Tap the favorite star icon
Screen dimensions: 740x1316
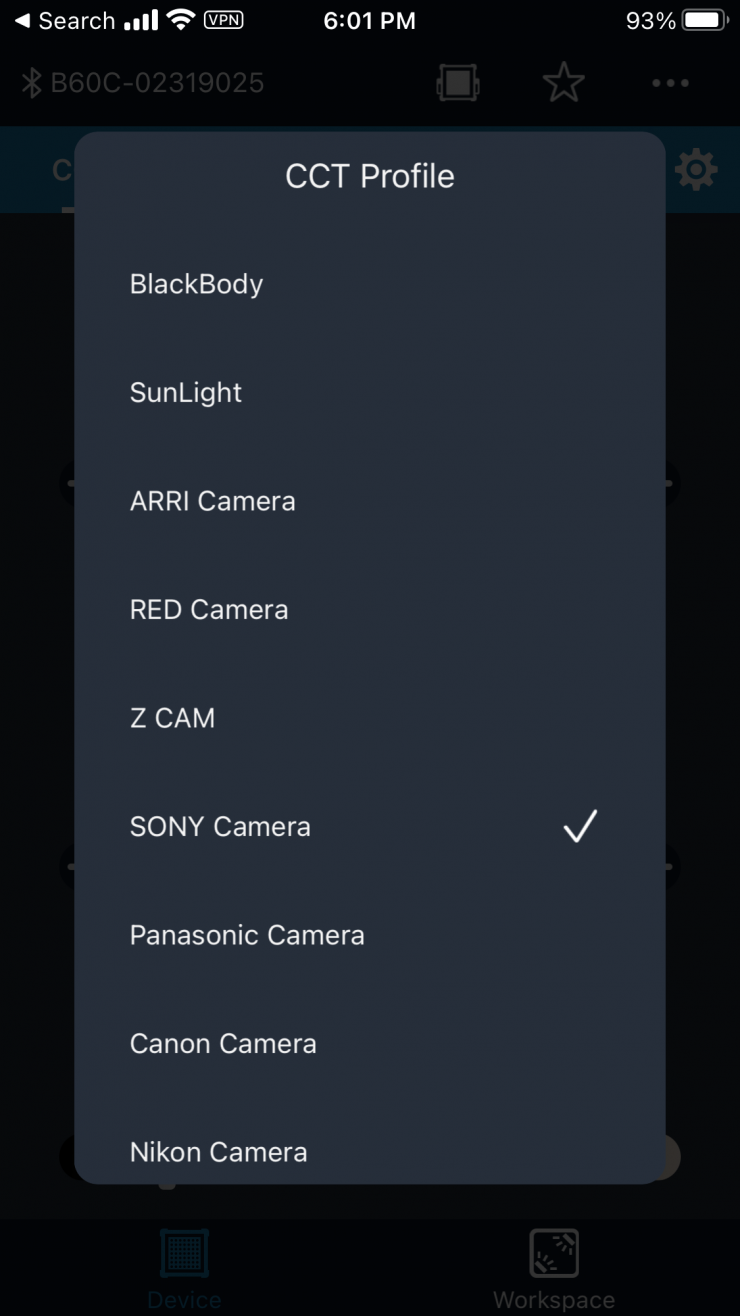click(564, 83)
